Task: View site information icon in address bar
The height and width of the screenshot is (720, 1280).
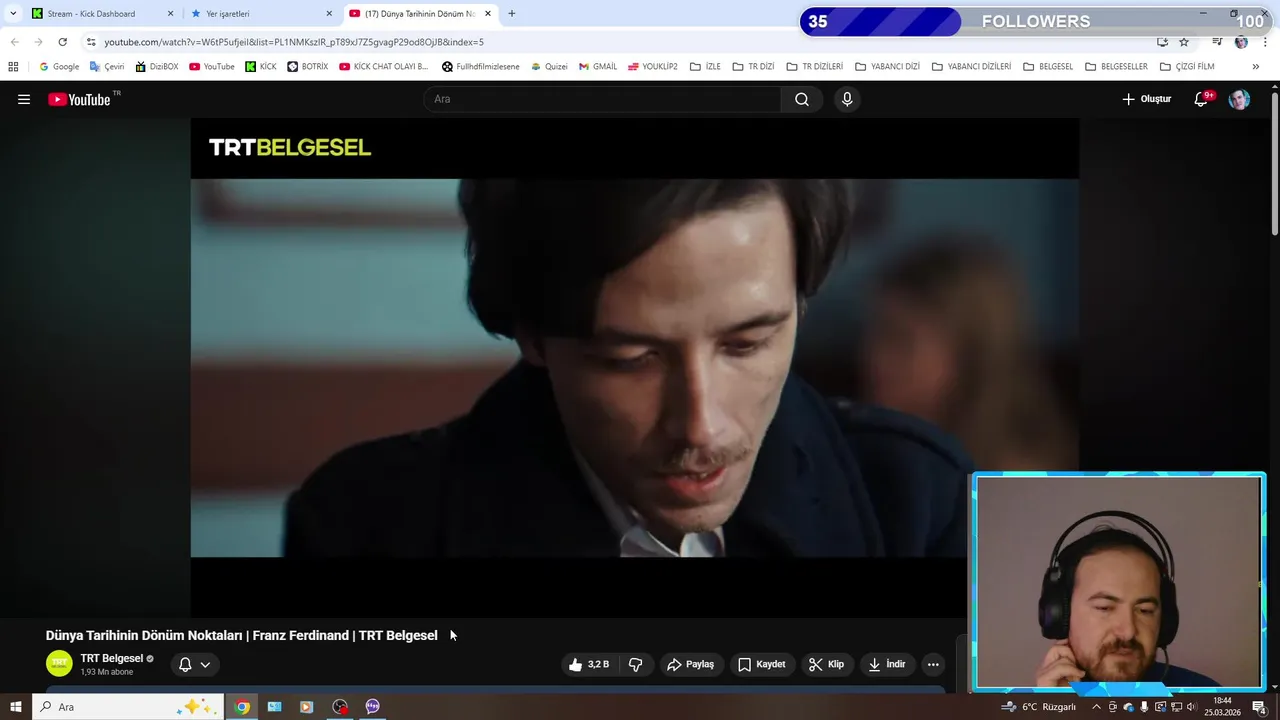Action: pyautogui.click(x=91, y=42)
